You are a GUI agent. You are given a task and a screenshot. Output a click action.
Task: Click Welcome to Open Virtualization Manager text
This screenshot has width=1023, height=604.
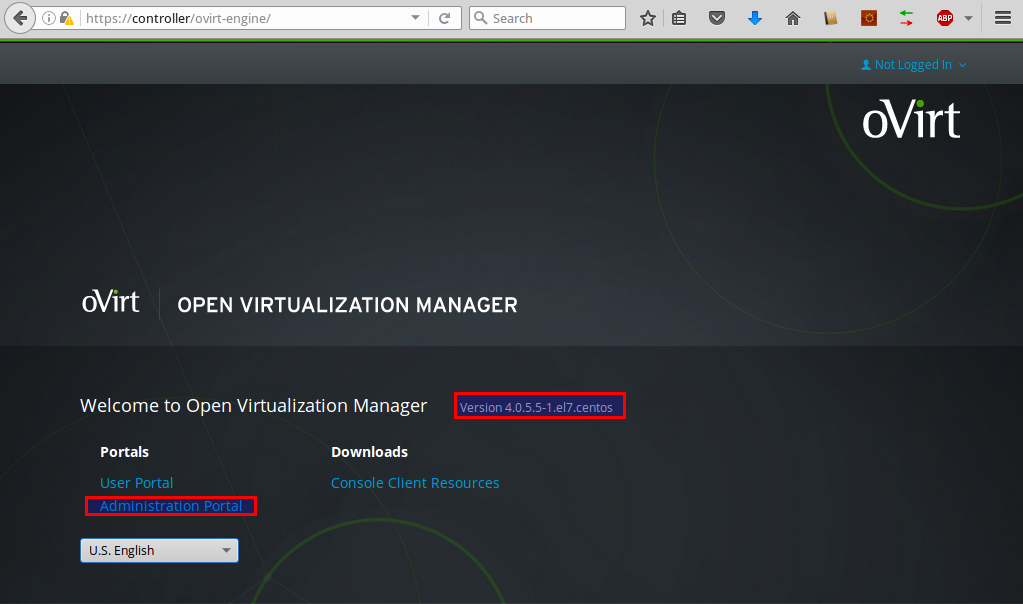(253, 406)
